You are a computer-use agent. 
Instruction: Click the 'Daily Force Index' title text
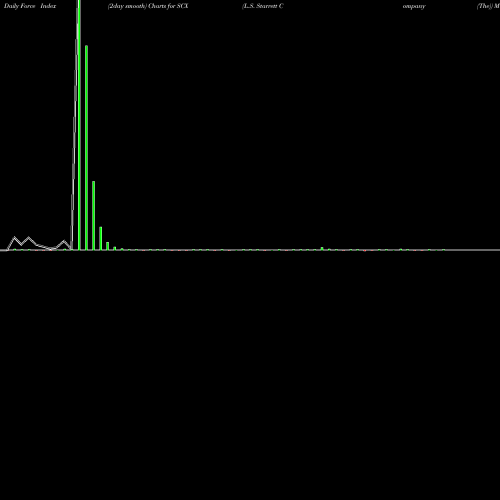pos(30,6)
